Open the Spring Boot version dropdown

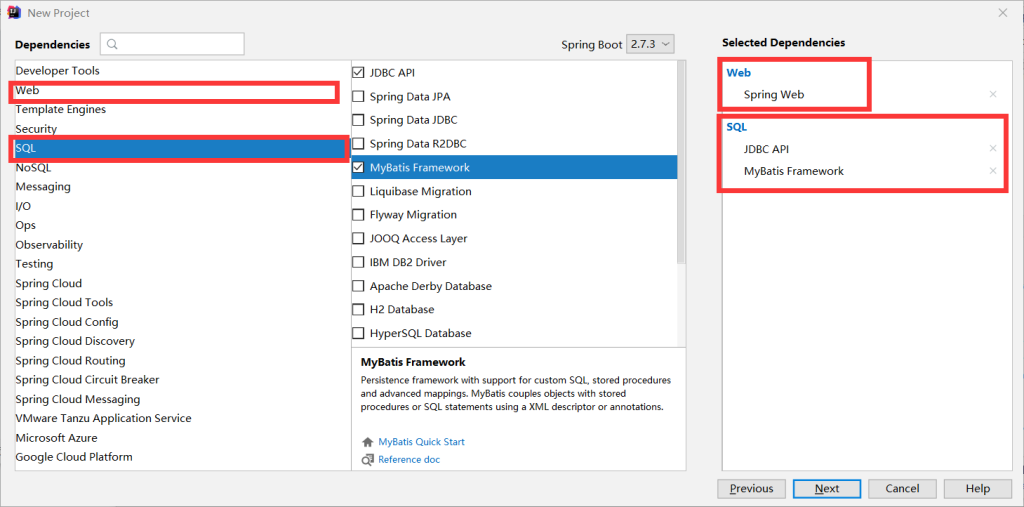click(650, 44)
